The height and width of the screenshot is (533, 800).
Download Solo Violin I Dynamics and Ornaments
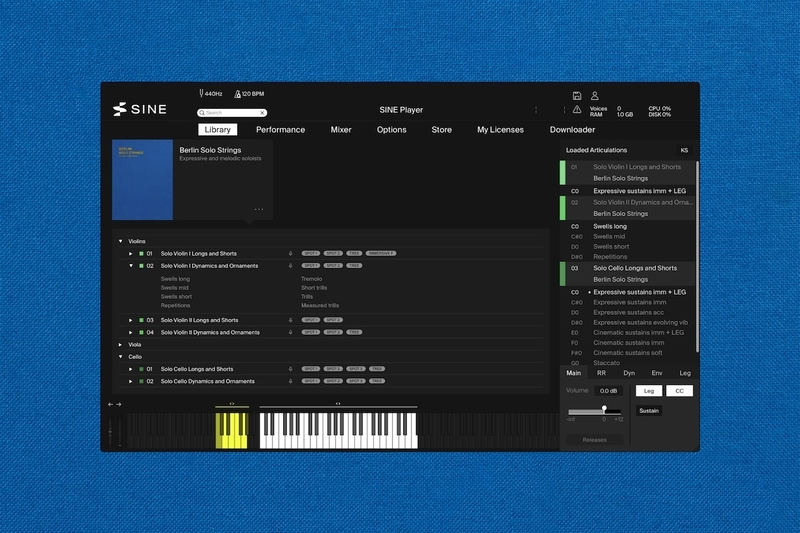(290, 266)
